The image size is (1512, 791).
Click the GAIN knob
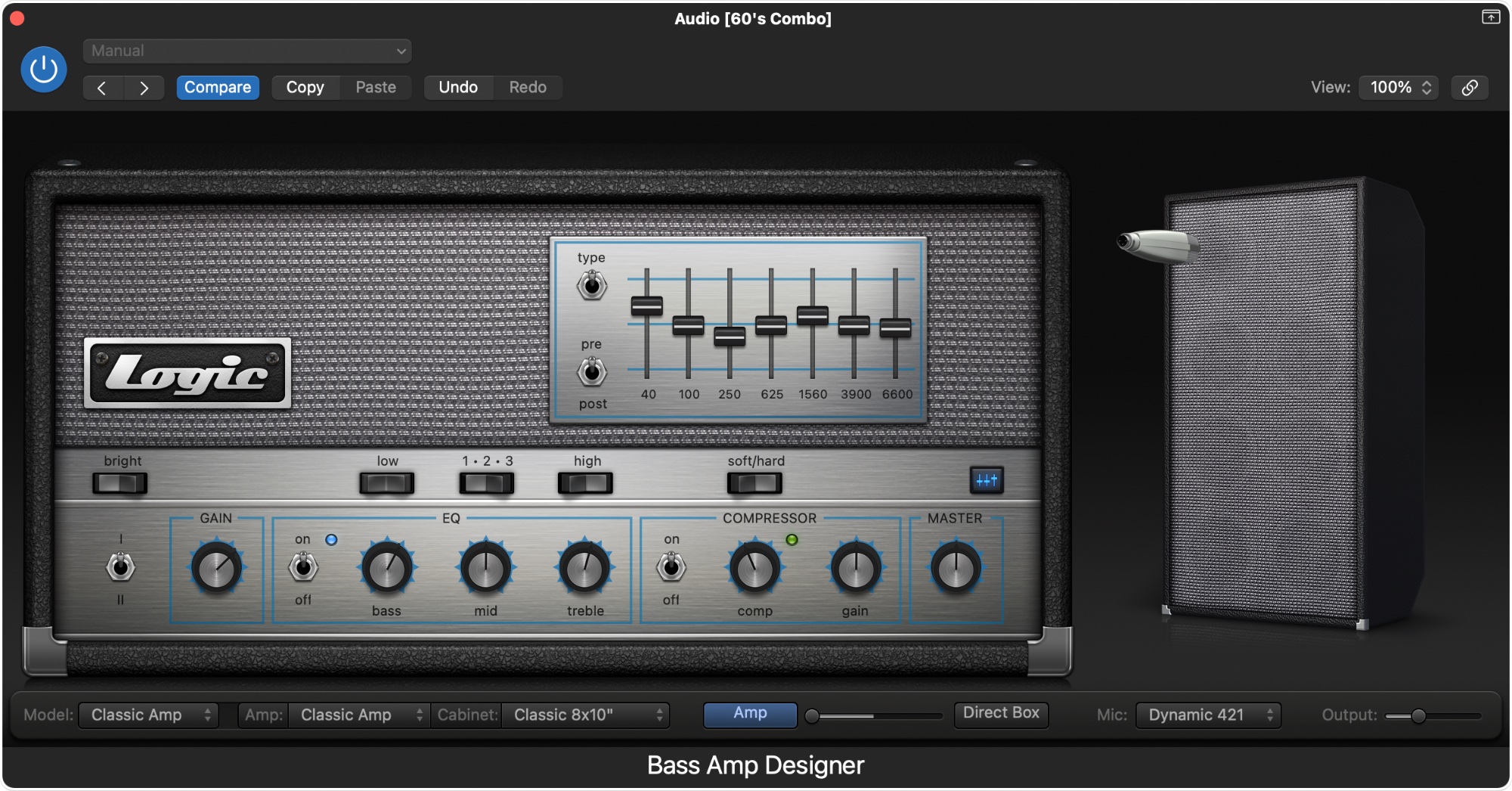(x=216, y=568)
